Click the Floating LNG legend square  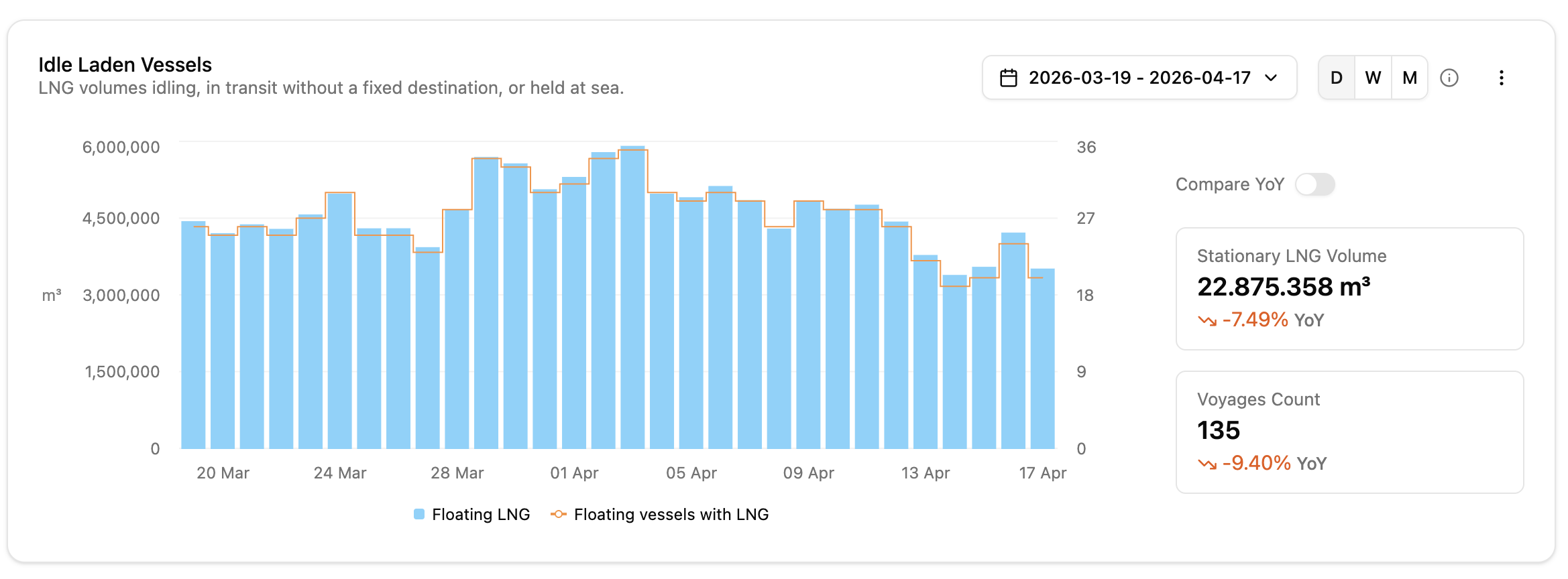click(x=419, y=514)
